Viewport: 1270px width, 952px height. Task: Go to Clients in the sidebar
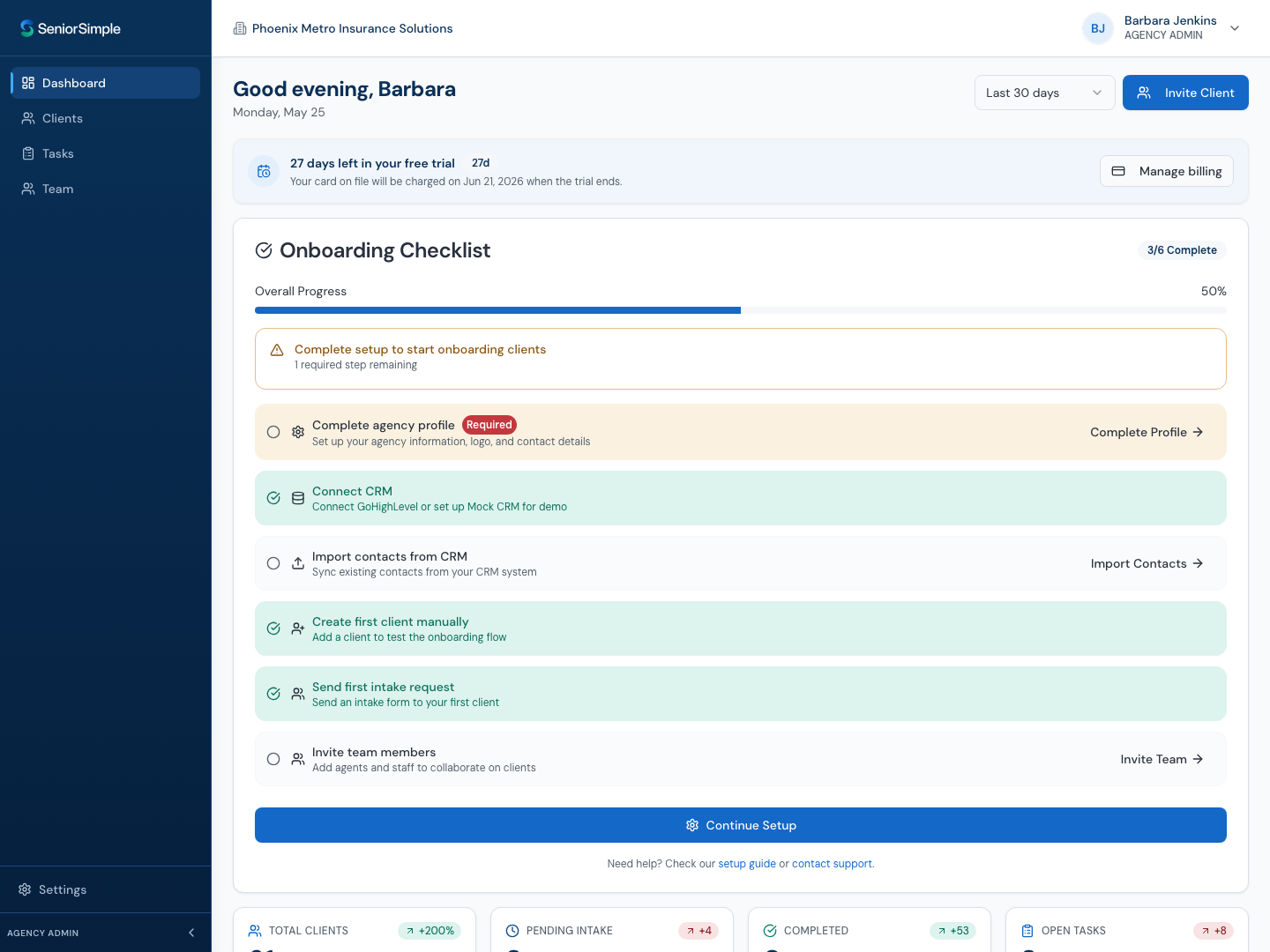106,118
